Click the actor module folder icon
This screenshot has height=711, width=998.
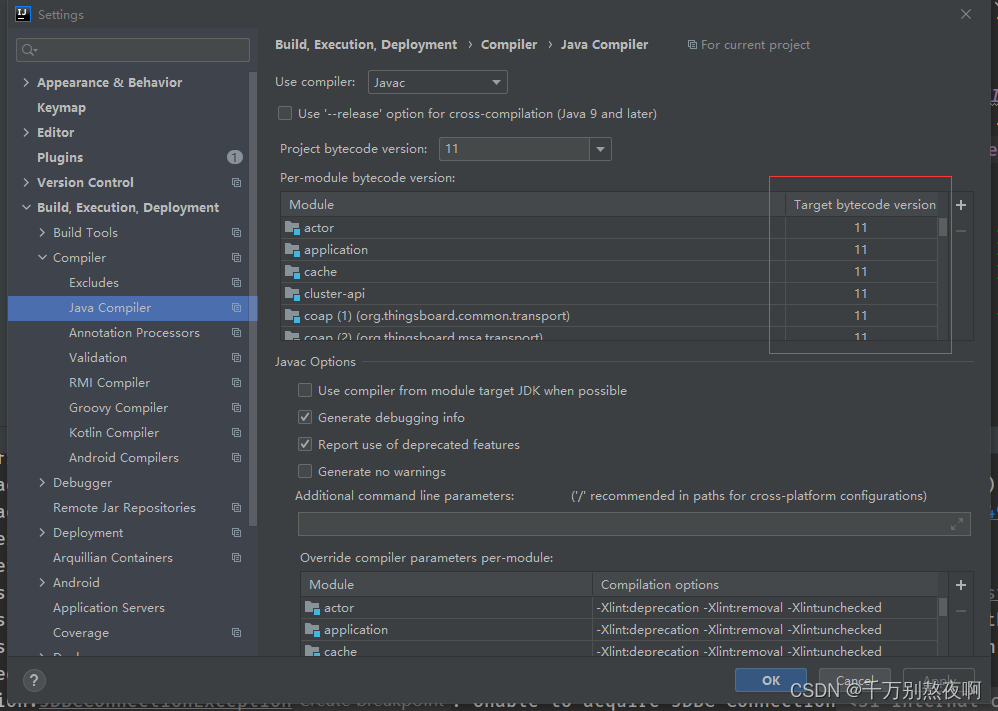(x=292, y=227)
